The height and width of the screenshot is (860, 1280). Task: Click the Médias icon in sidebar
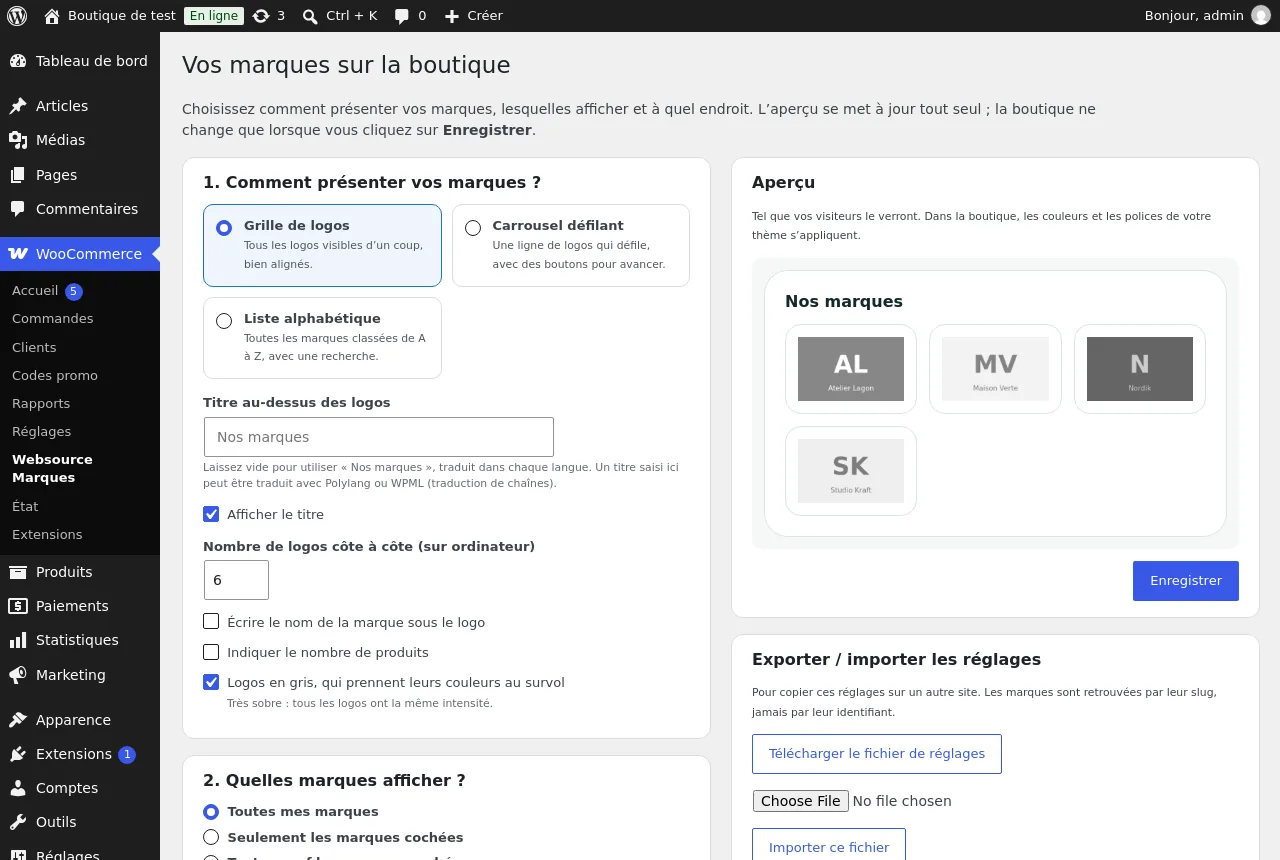click(18, 140)
